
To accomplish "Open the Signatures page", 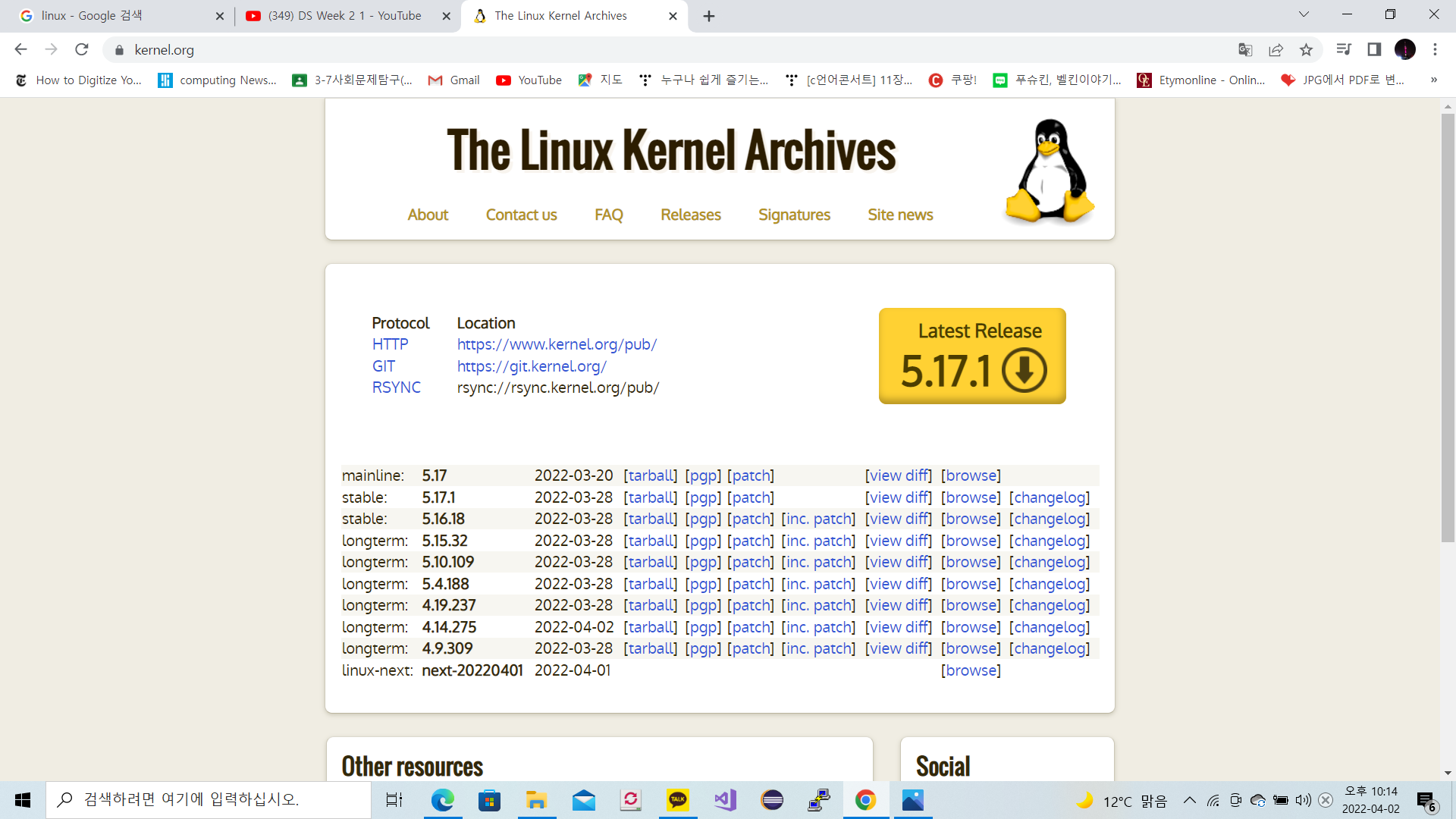I will coord(794,215).
